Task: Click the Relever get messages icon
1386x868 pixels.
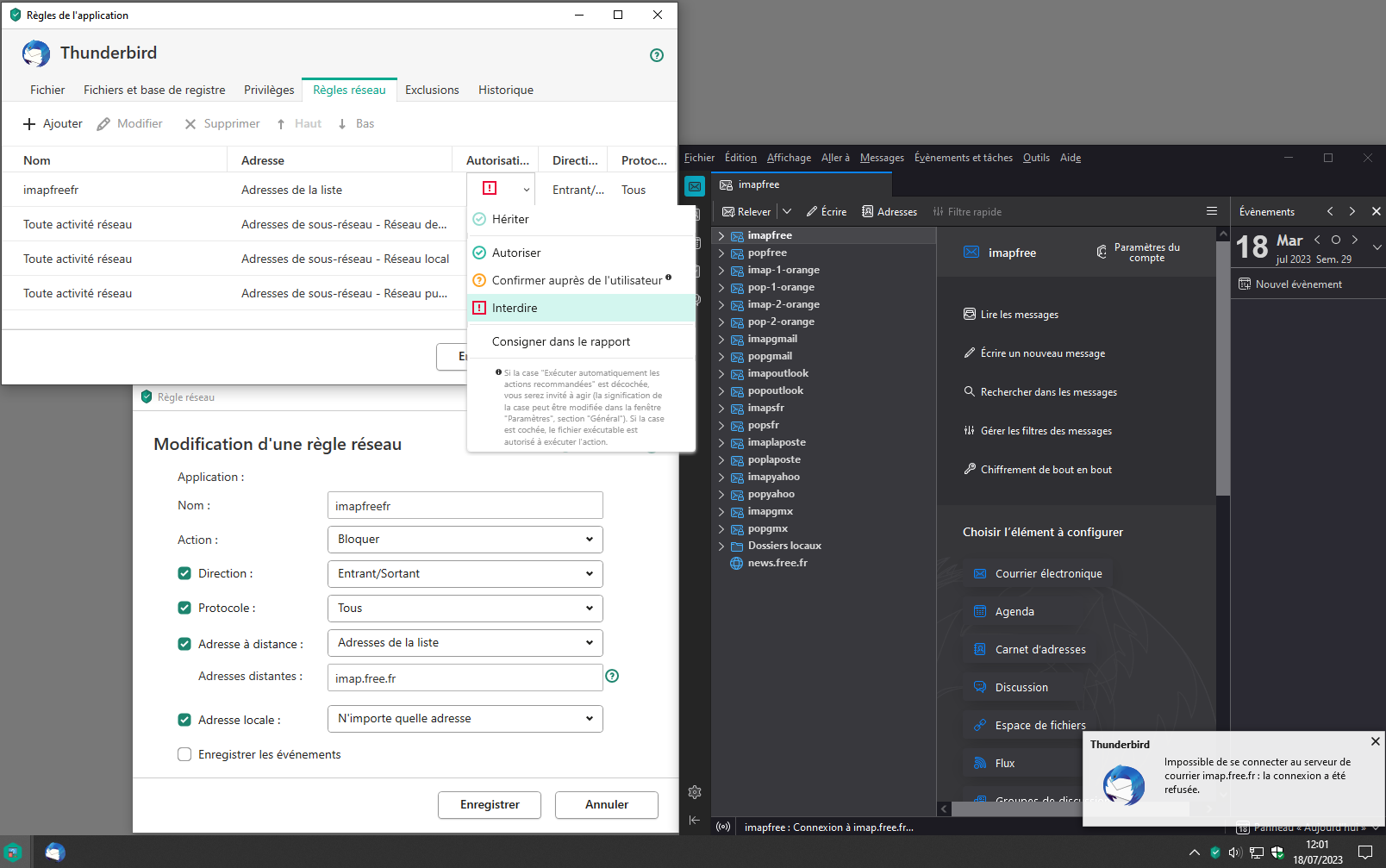Action: point(728,212)
